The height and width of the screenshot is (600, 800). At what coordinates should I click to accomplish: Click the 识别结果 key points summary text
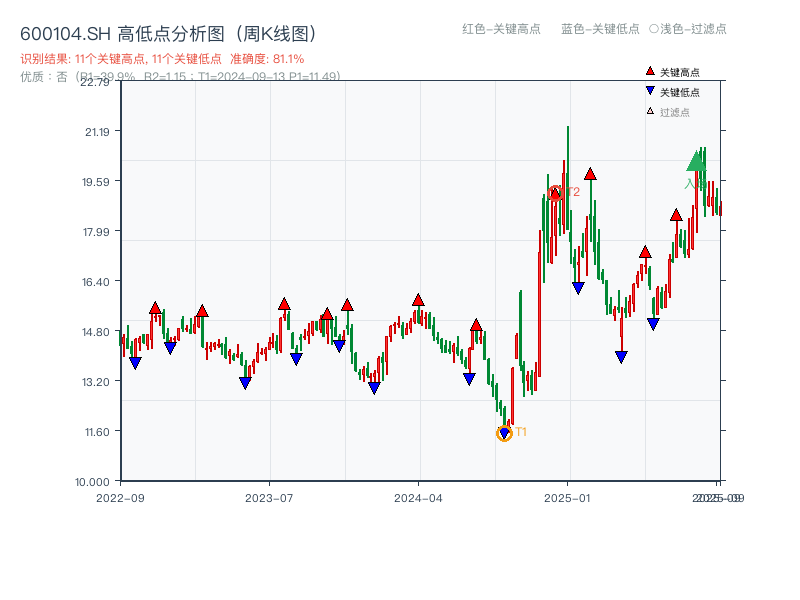[121, 59]
